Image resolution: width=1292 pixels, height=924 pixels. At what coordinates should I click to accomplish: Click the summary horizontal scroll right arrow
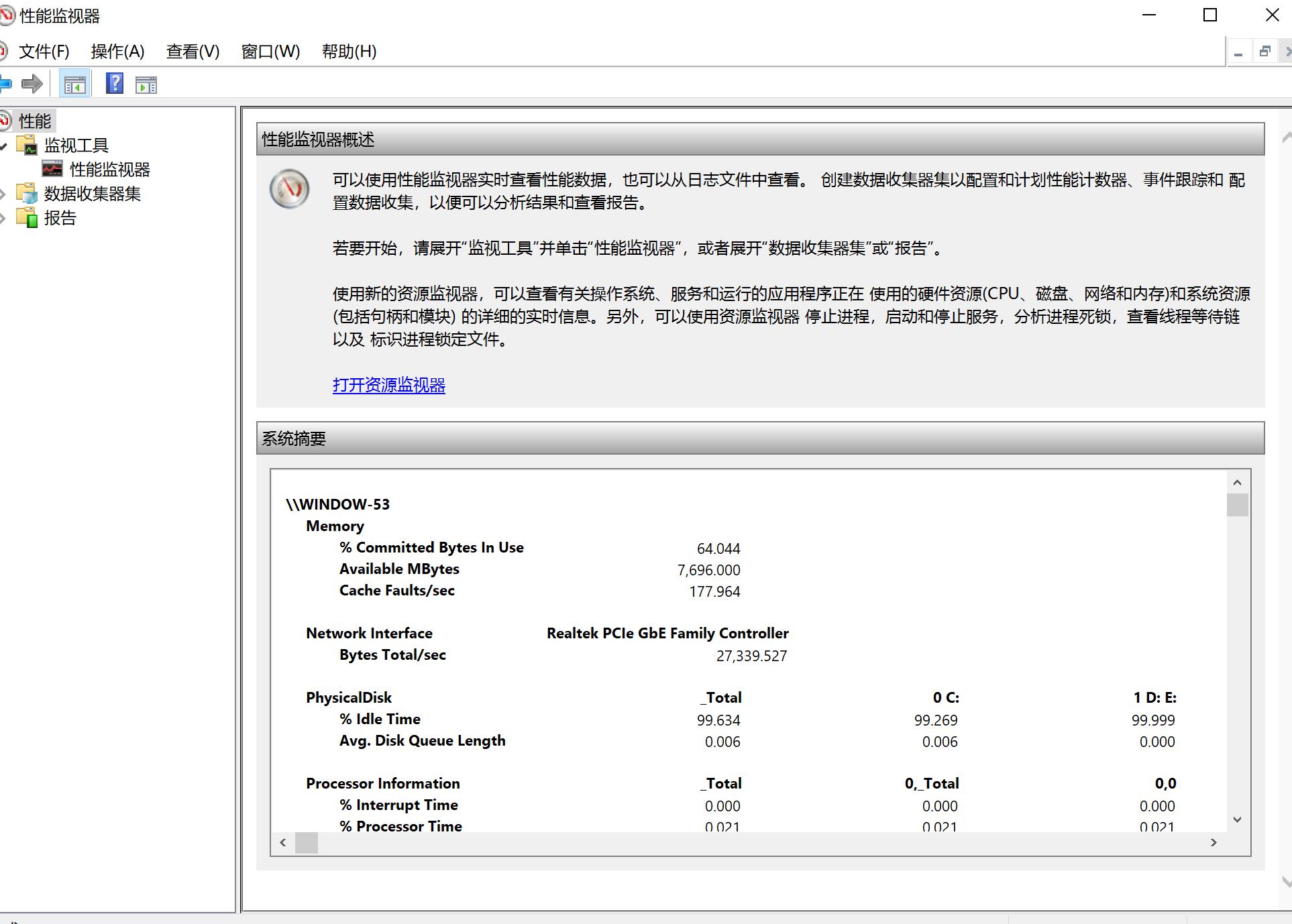click(1214, 842)
